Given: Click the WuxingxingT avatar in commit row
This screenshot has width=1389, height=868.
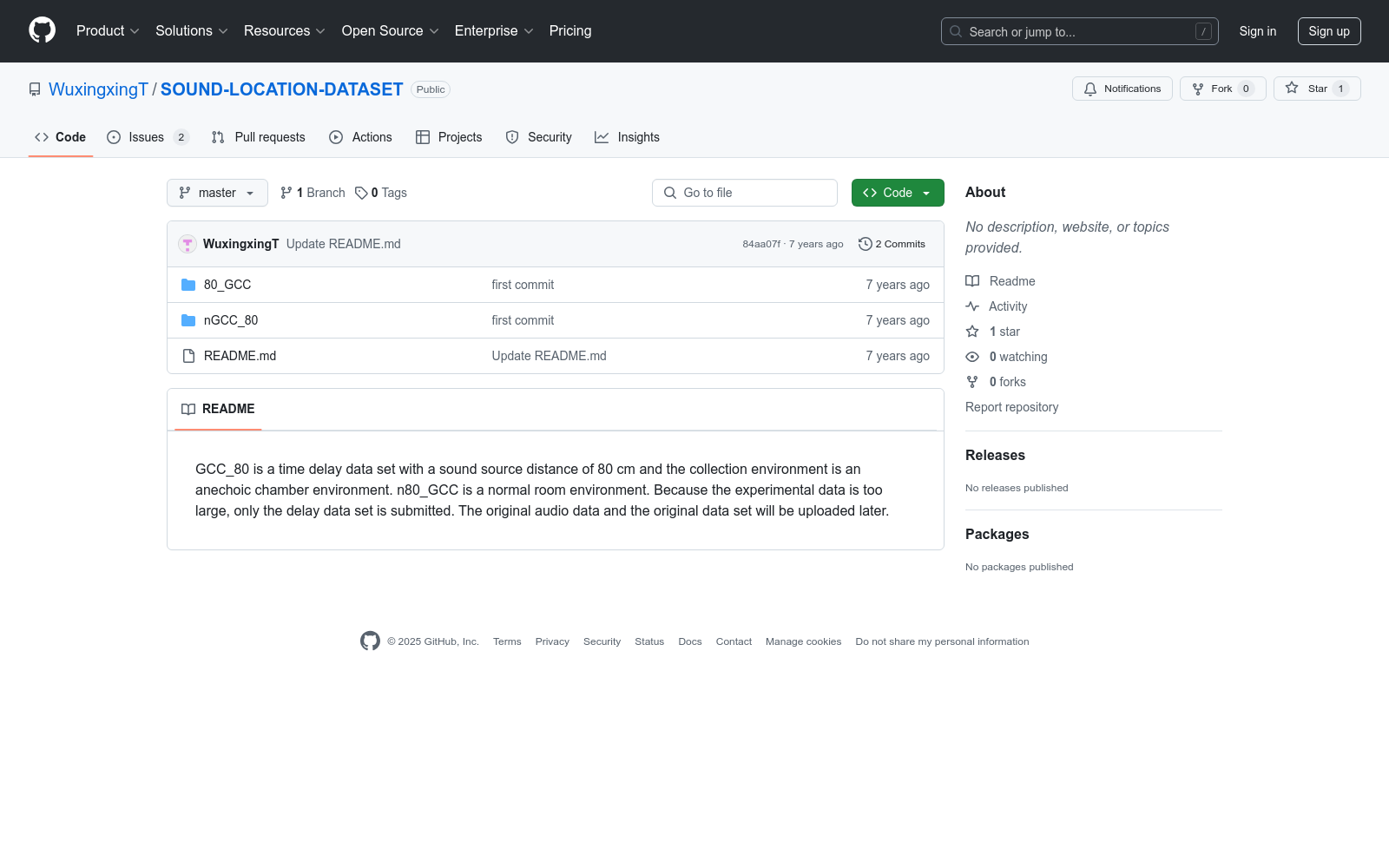Looking at the screenshot, I should click(188, 244).
